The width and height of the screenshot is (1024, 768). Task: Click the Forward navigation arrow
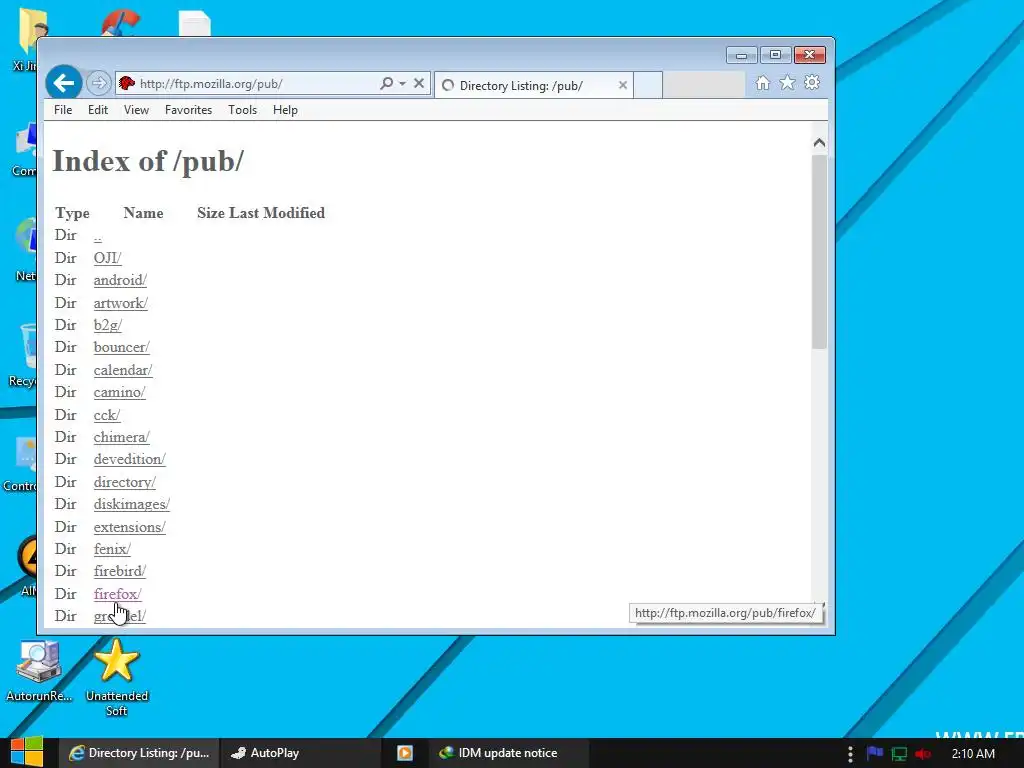(x=99, y=83)
